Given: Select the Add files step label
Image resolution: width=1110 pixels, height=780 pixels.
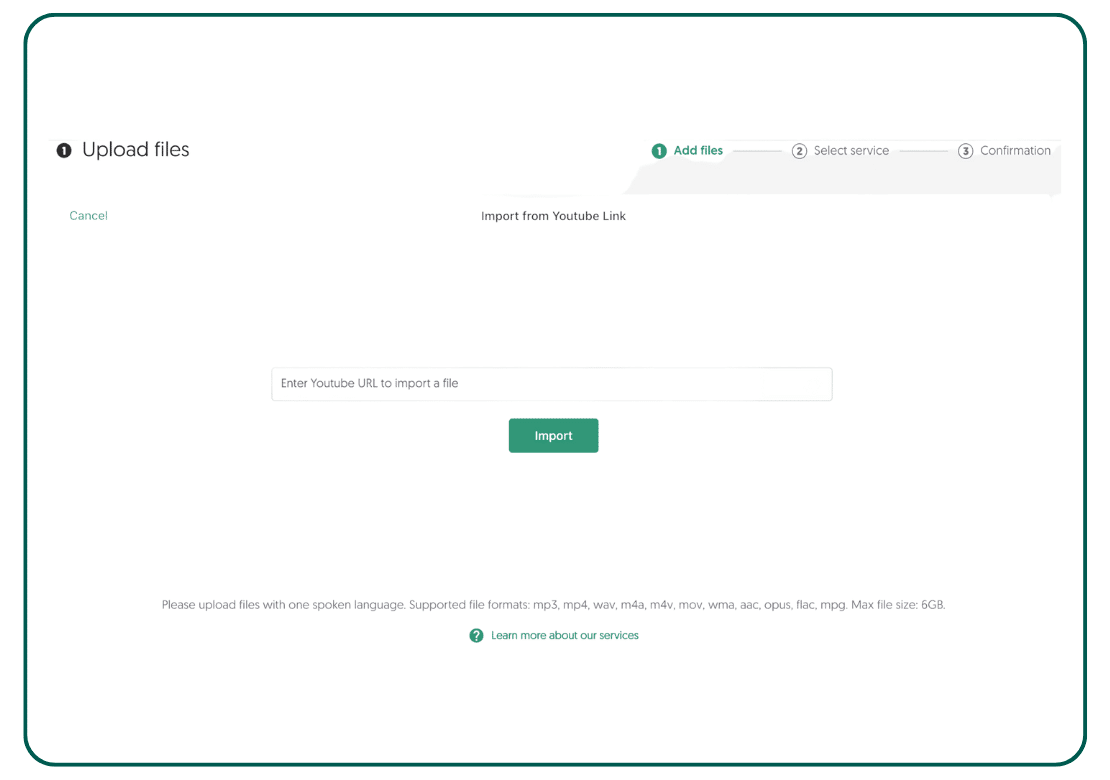Looking at the screenshot, I should coord(698,151).
